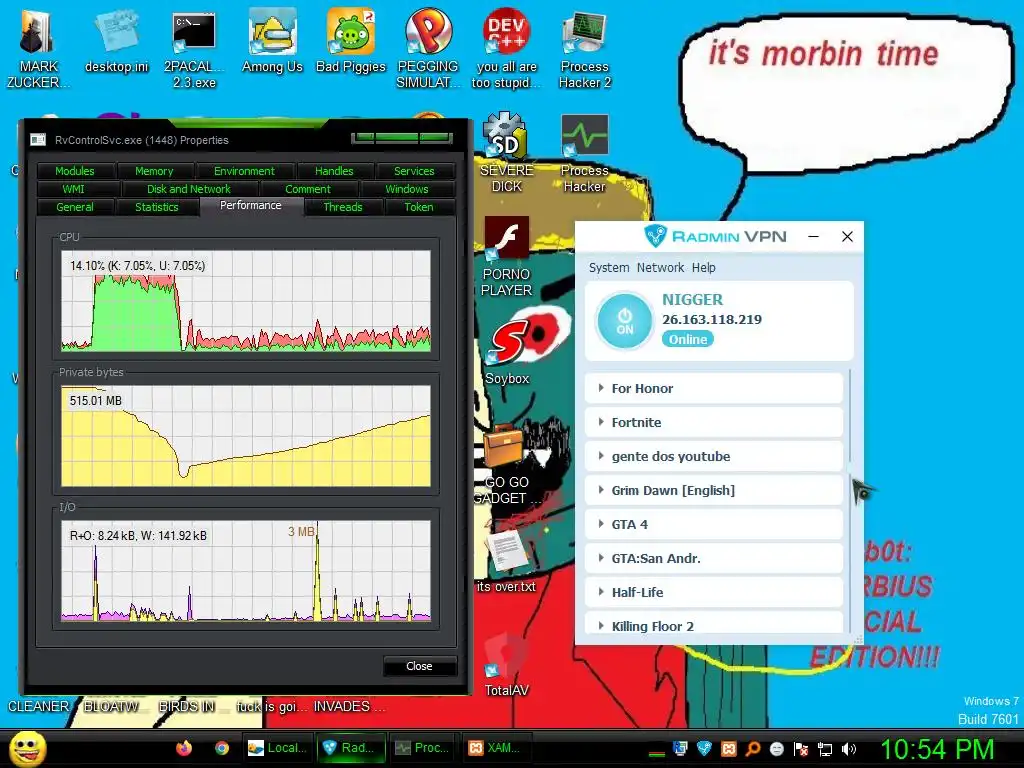
Task: Click the Radmin VPN tray icon
Action: (x=704, y=748)
